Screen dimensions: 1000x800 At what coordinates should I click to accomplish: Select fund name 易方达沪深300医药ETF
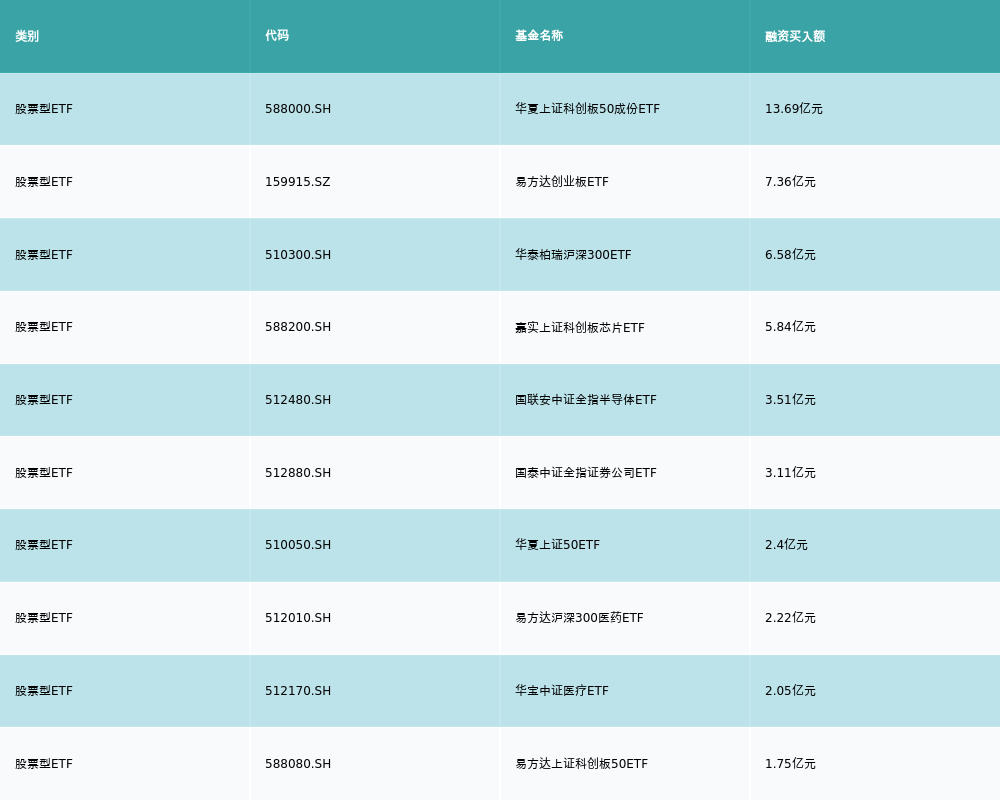point(579,618)
